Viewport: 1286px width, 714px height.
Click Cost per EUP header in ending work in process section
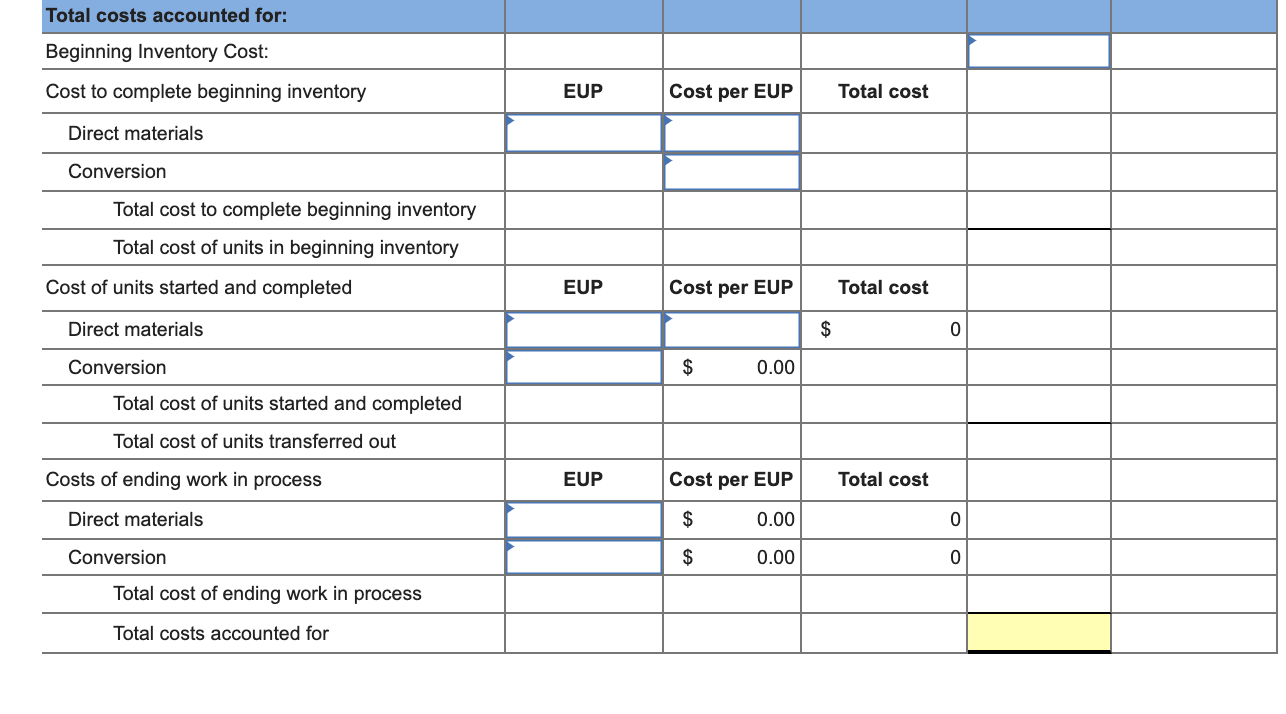click(x=731, y=479)
